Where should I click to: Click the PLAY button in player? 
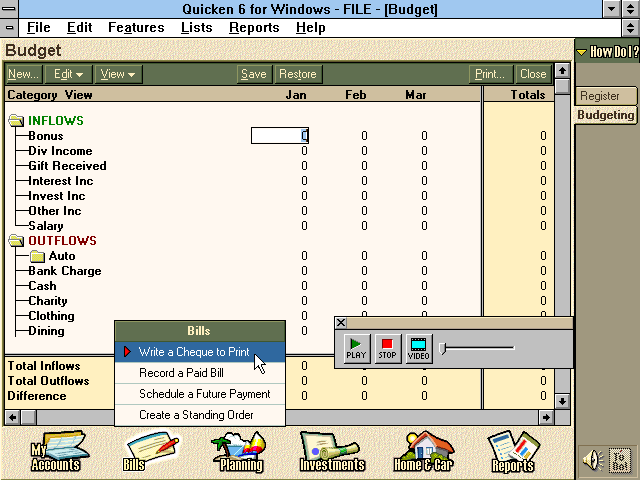click(357, 348)
